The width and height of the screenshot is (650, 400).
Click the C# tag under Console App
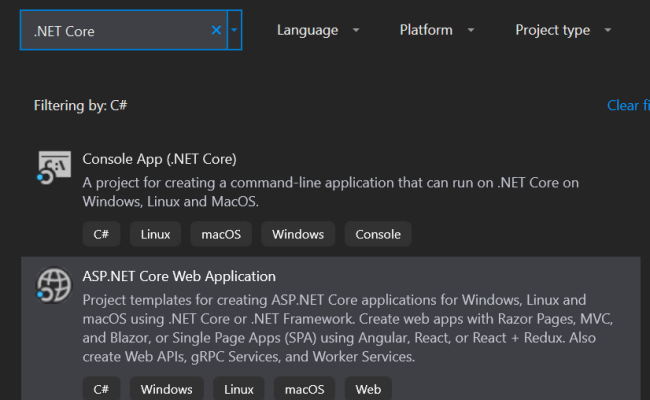click(101, 234)
